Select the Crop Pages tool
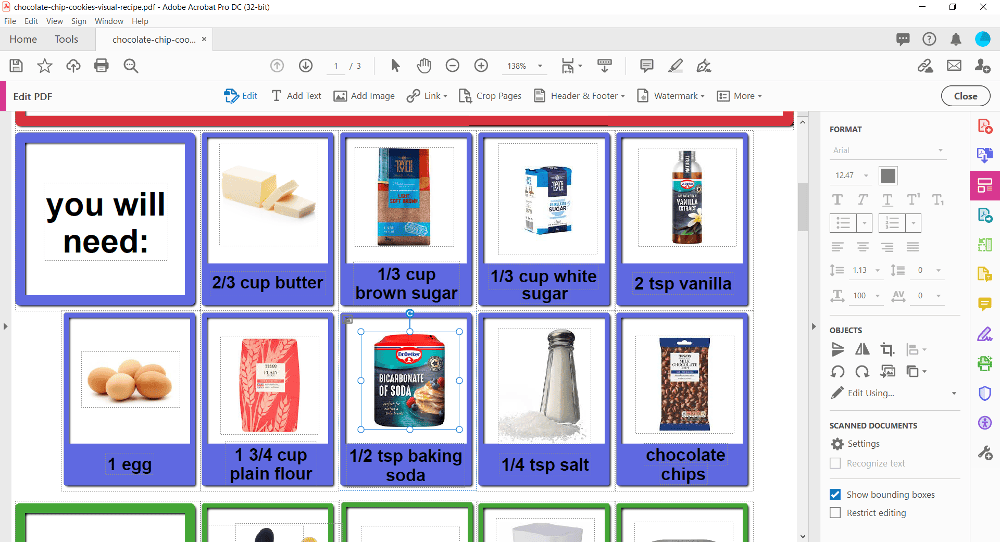This screenshot has width=1000, height=542. click(490, 96)
